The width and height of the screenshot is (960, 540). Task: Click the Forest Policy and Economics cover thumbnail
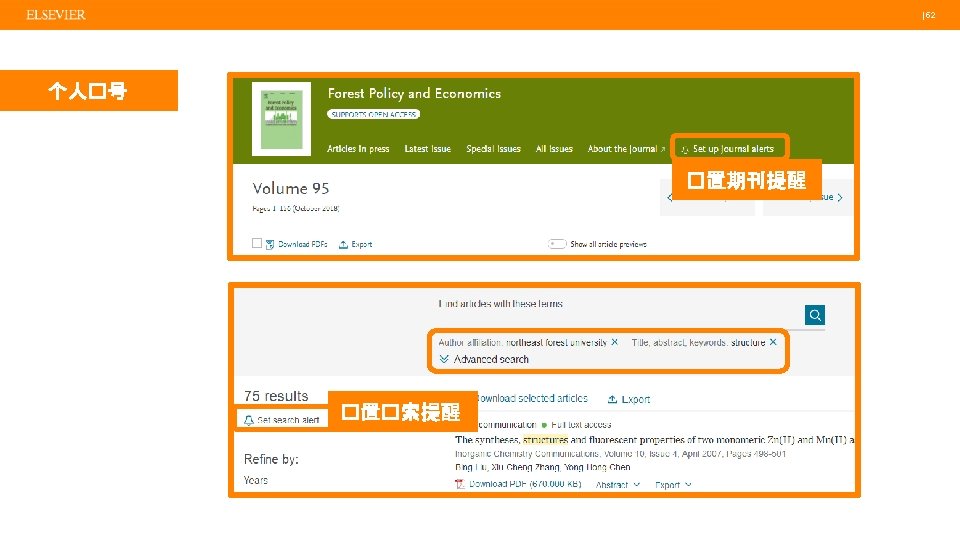coord(281,119)
